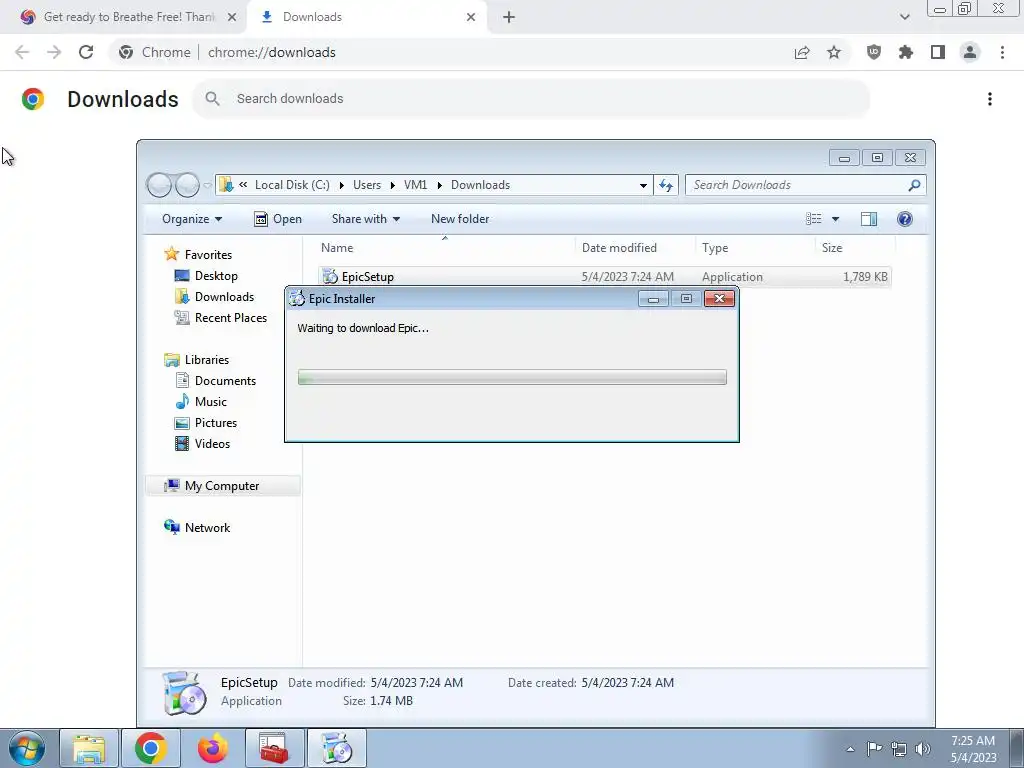Click VM1 in the breadcrumb path

415,185
